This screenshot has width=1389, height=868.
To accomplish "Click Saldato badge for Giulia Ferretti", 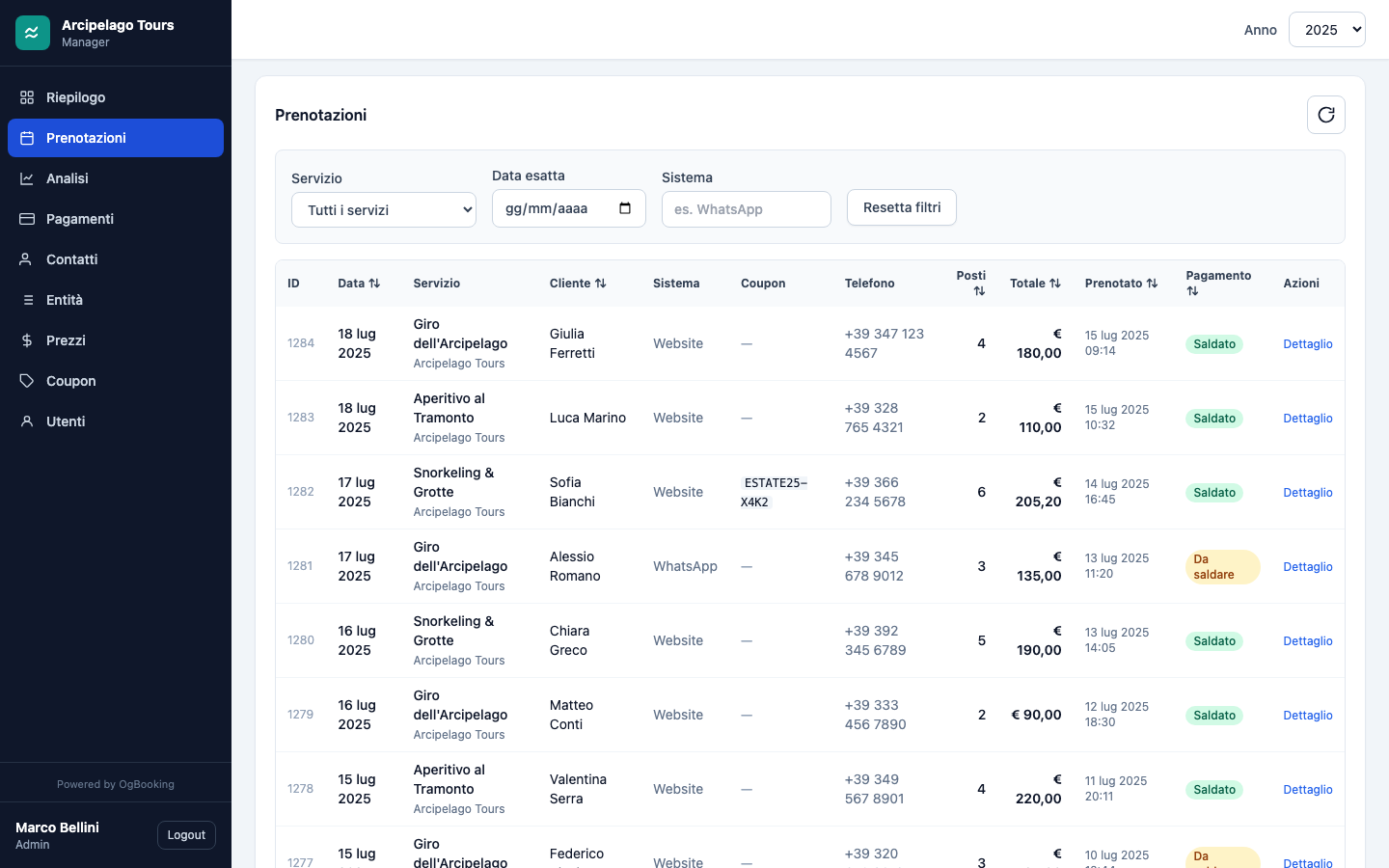I will tap(1214, 344).
